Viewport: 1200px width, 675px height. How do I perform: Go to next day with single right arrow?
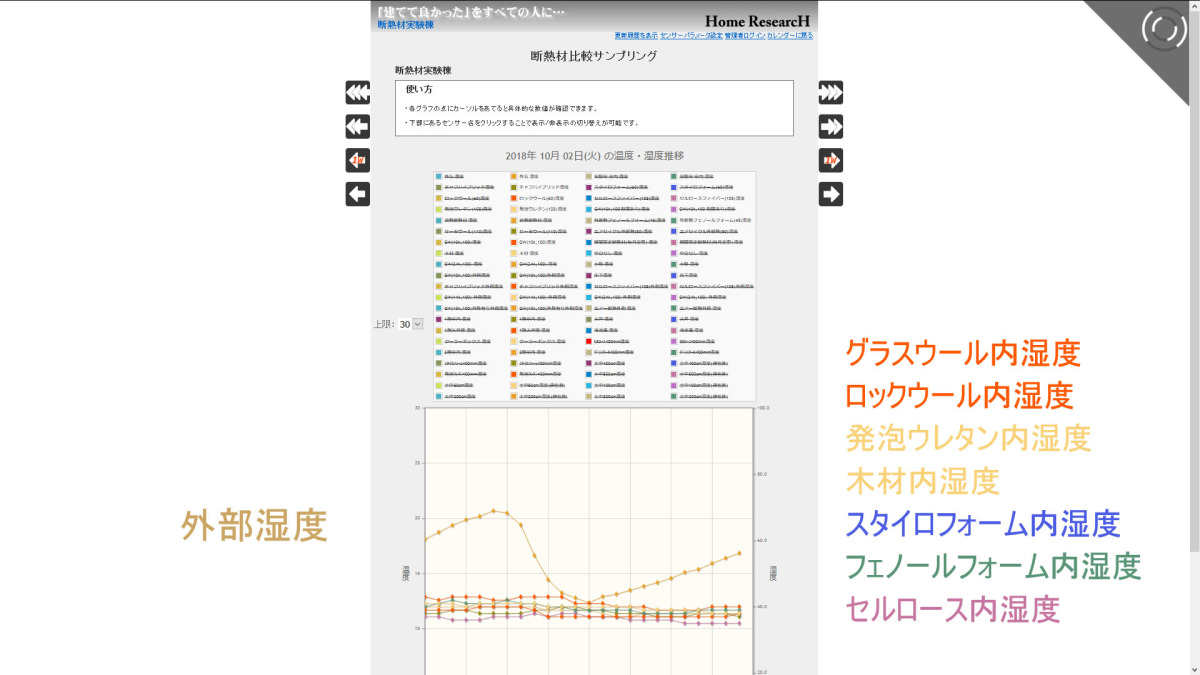[x=830, y=194]
